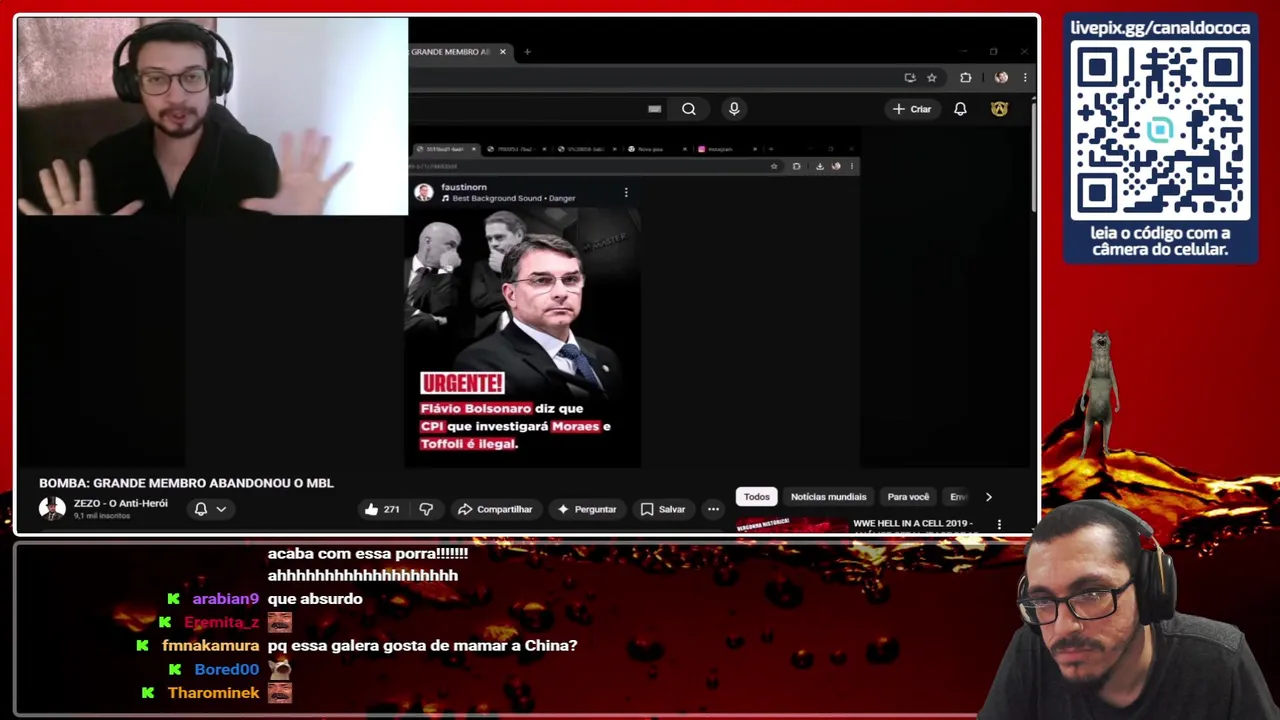Viewport: 1280px width, 720px height.
Task: Click the green badge beside arabian9
Action: (x=174, y=599)
